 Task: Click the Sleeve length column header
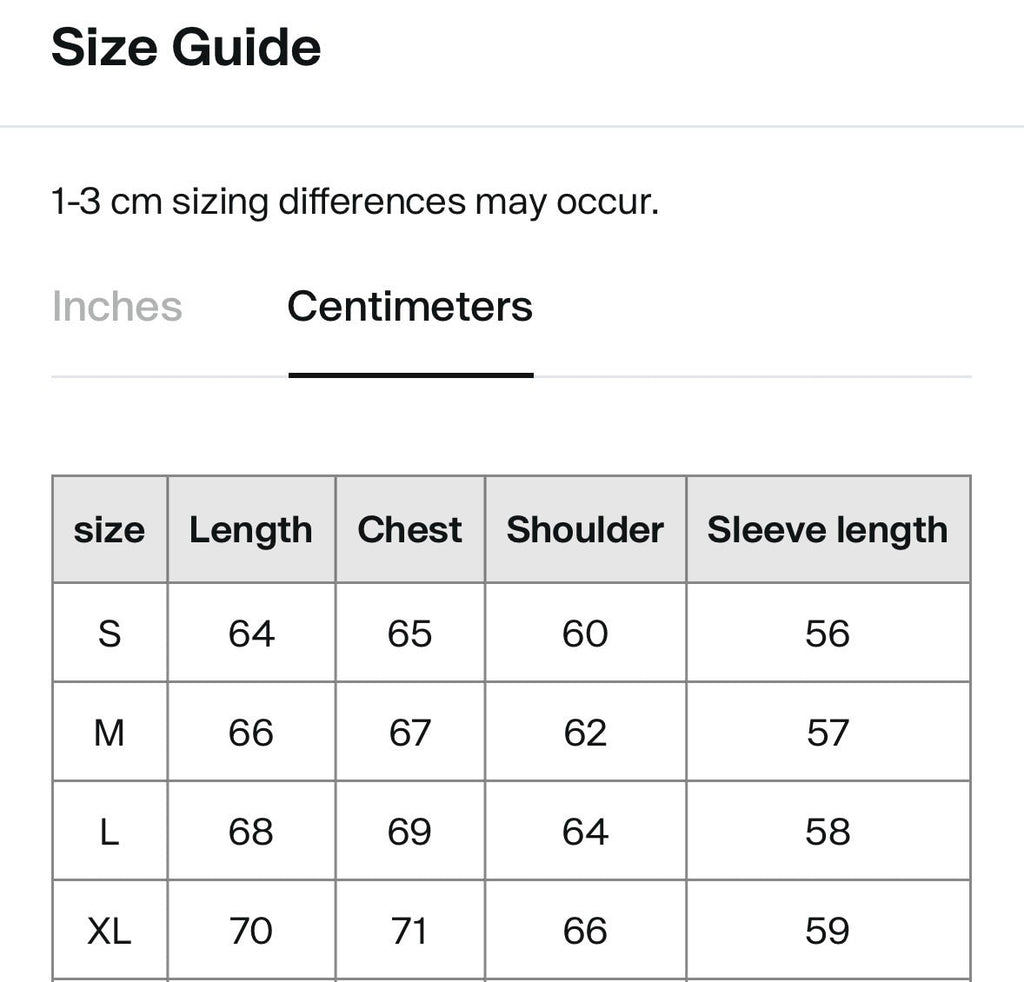tap(828, 530)
